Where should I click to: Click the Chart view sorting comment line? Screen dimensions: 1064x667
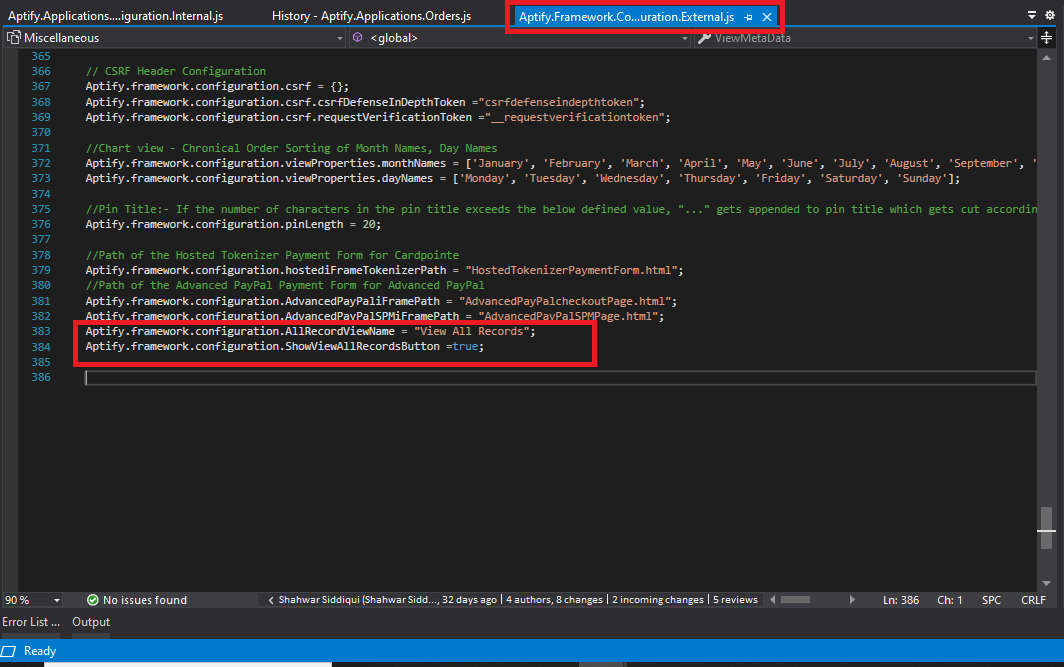pos(291,148)
